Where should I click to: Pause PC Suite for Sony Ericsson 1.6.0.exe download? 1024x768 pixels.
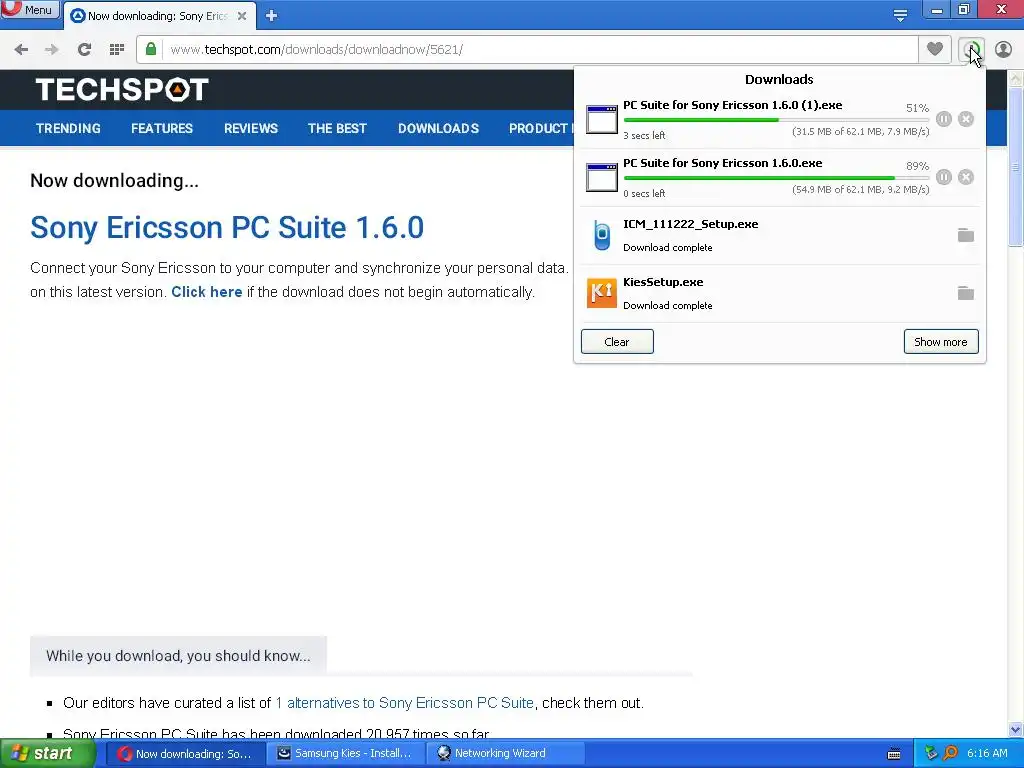point(944,177)
